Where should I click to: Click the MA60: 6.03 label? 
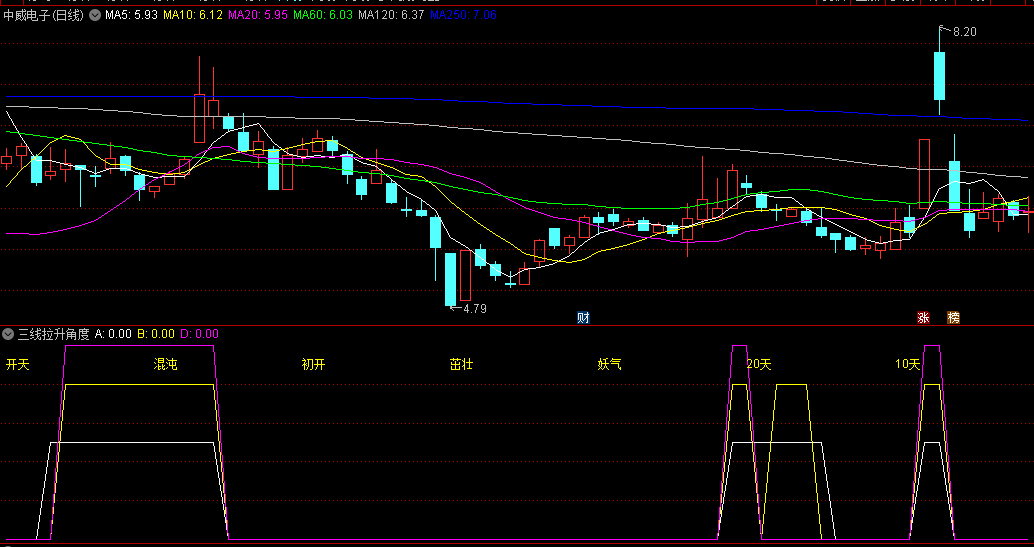tap(323, 15)
